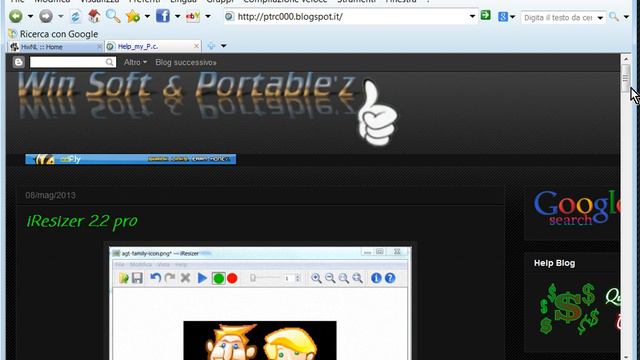Click the address bar showing ptrc000.blogspot.it

pyautogui.click(x=351, y=17)
